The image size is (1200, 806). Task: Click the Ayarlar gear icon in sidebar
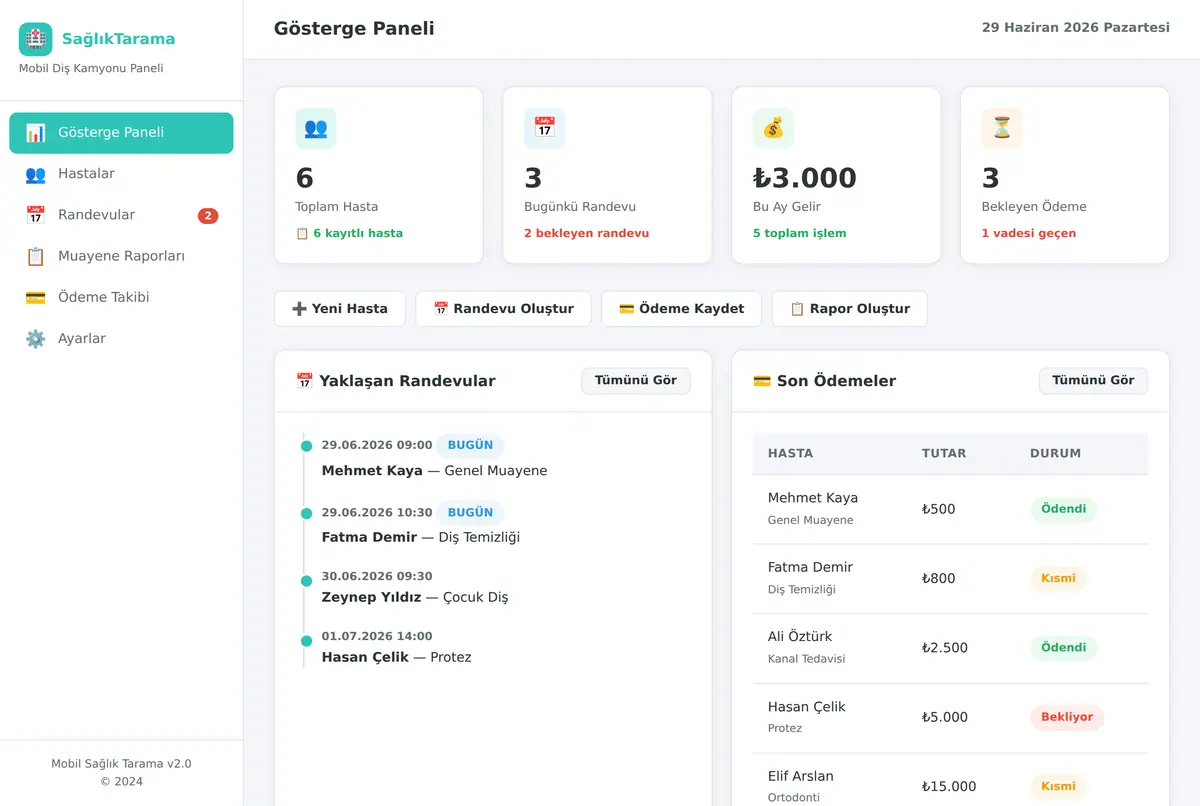(x=36, y=339)
